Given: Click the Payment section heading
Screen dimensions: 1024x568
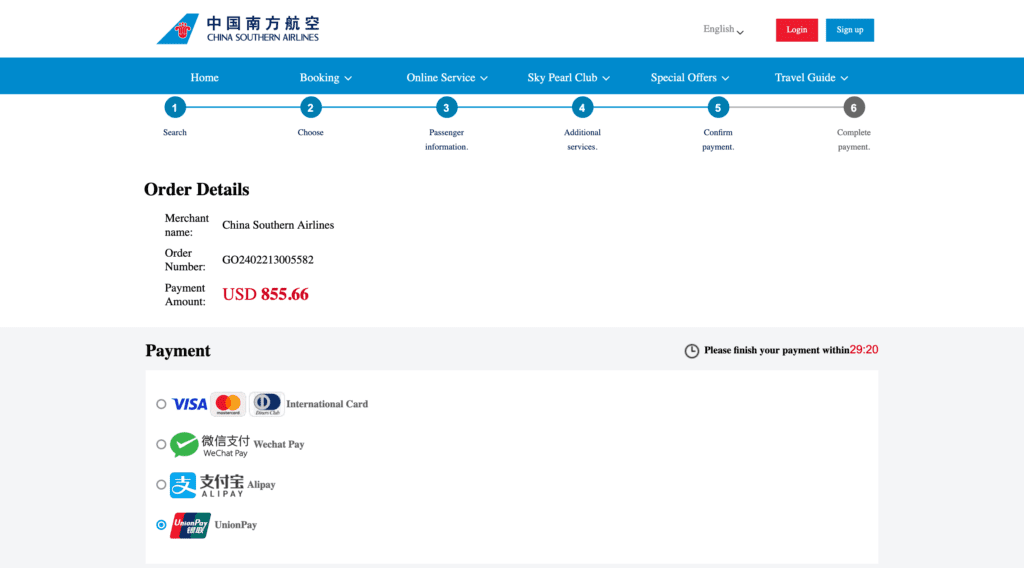Looking at the screenshot, I should pos(178,351).
